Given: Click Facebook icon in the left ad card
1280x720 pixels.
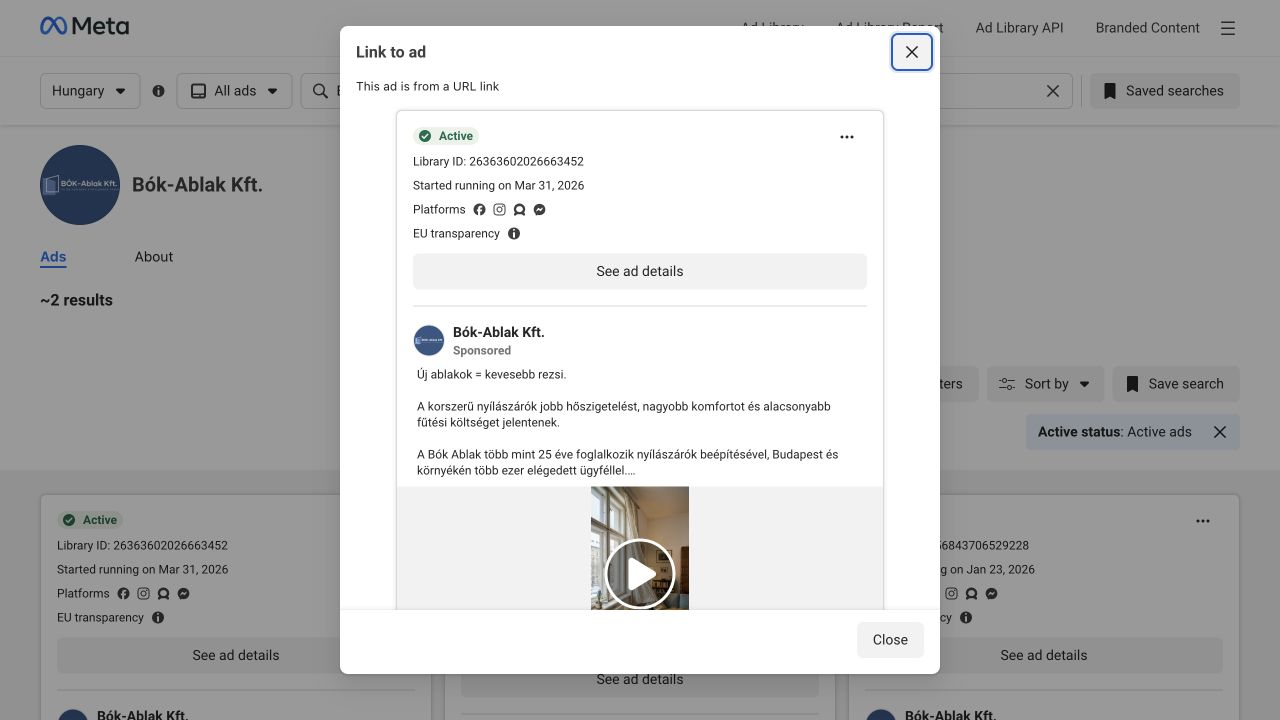Looking at the screenshot, I should click(x=123, y=594).
